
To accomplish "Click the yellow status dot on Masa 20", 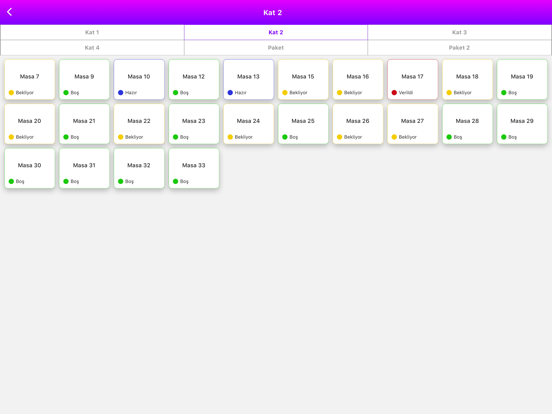I will click(x=11, y=137).
